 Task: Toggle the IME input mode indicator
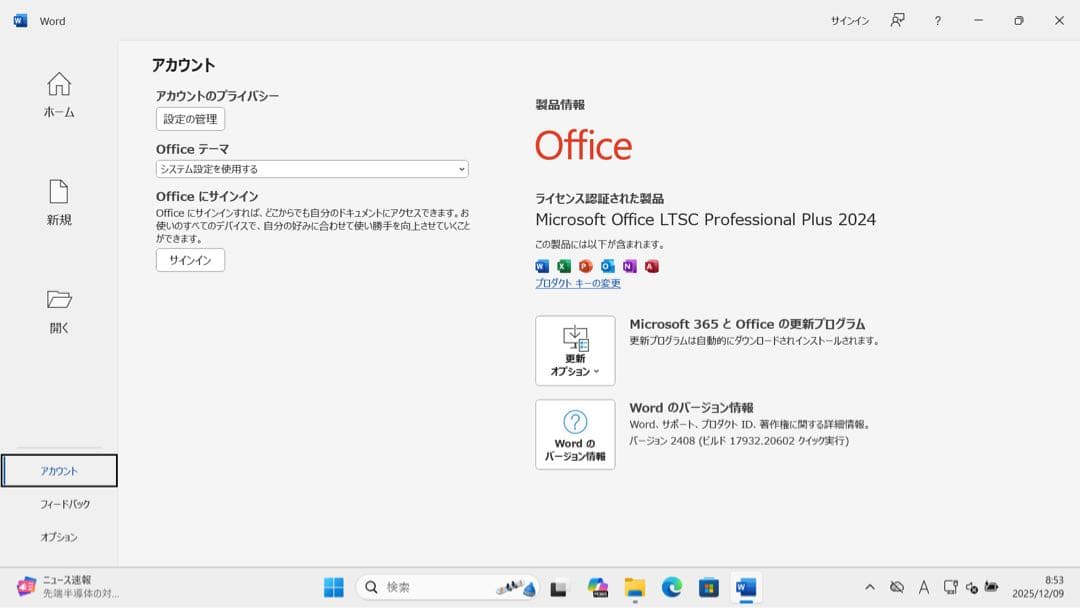[923, 588]
